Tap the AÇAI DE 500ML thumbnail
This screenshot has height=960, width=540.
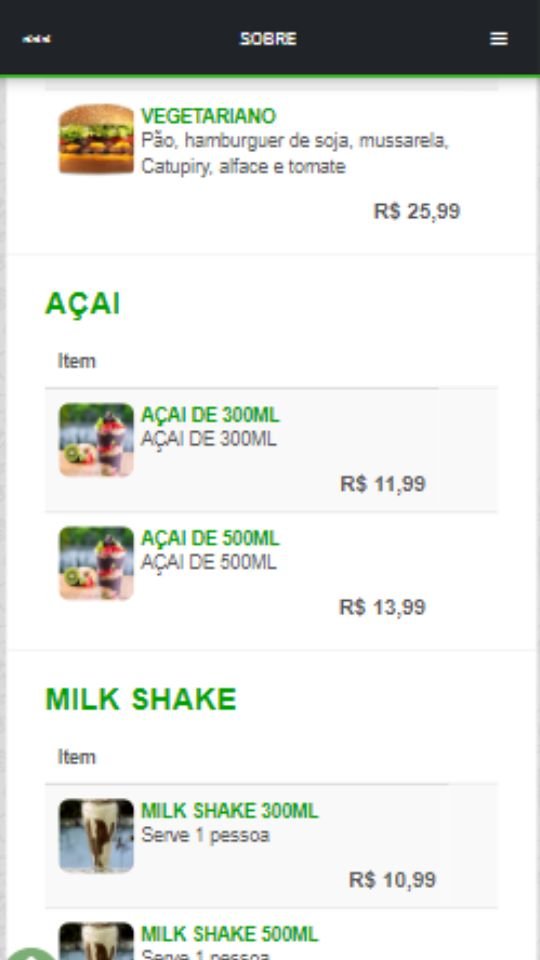96,563
